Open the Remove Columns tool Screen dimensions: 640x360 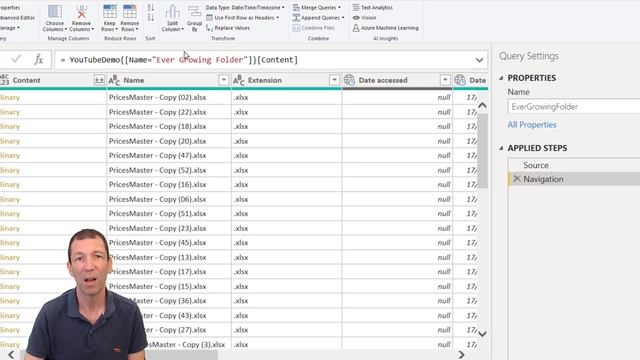(82, 18)
